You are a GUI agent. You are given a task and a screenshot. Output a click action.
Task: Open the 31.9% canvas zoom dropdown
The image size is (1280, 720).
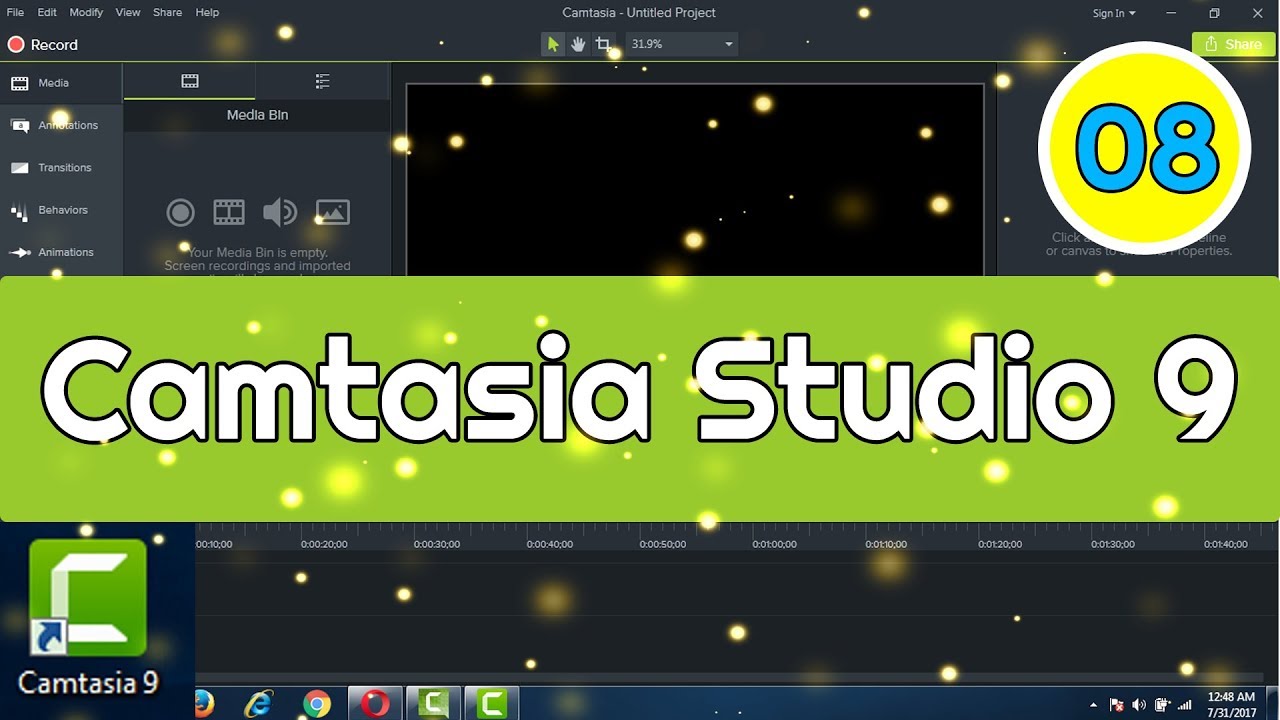tap(682, 44)
